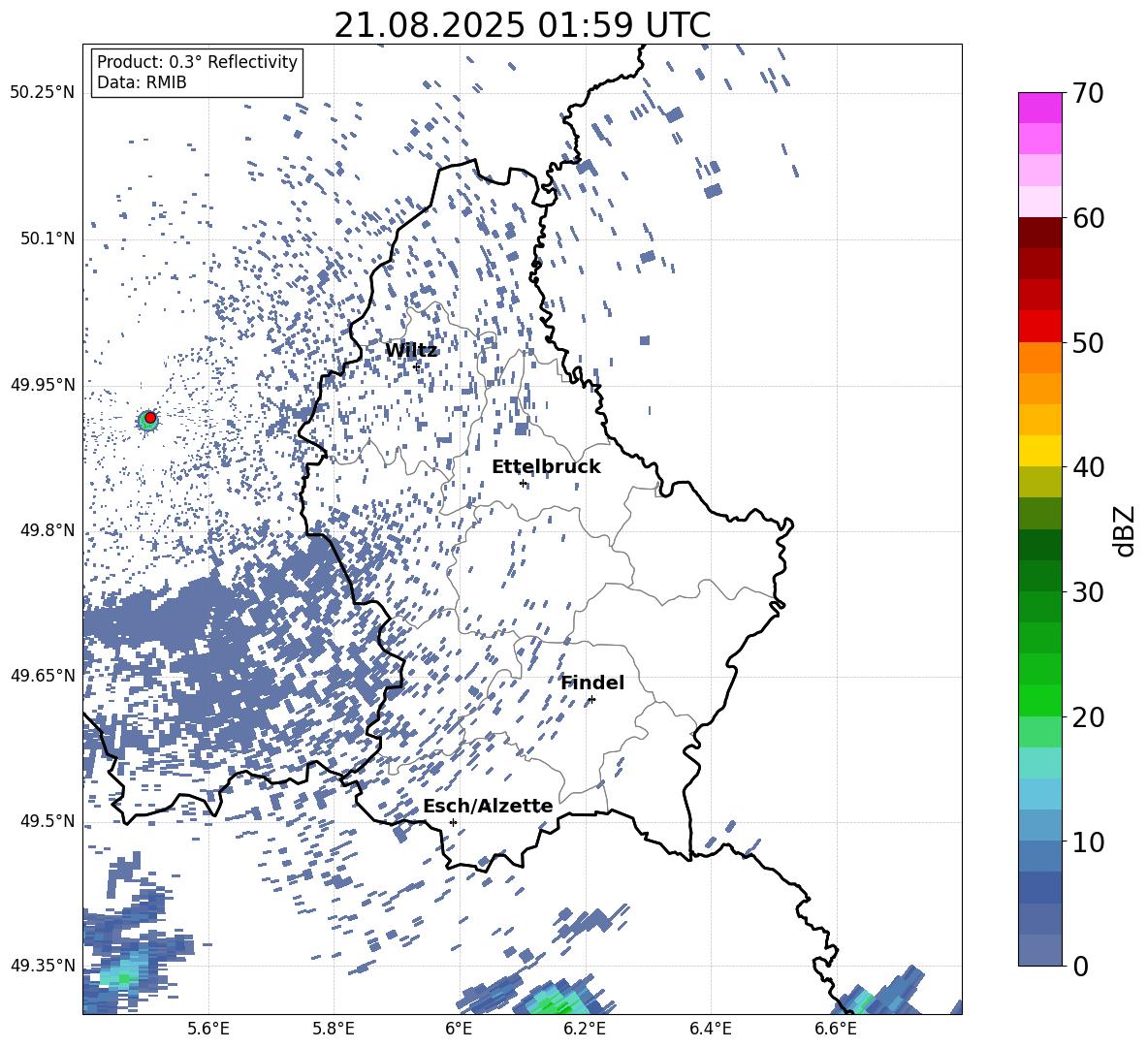Viewport: 1148px width, 1048px height.
Task: Click the orange colorbar swatch just below 50
Action: (1040, 357)
